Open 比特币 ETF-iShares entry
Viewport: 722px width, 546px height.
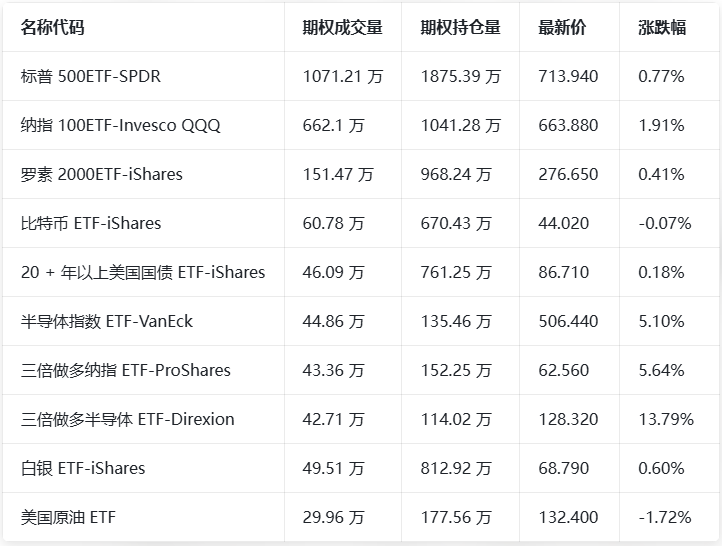pyautogui.click(x=90, y=223)
